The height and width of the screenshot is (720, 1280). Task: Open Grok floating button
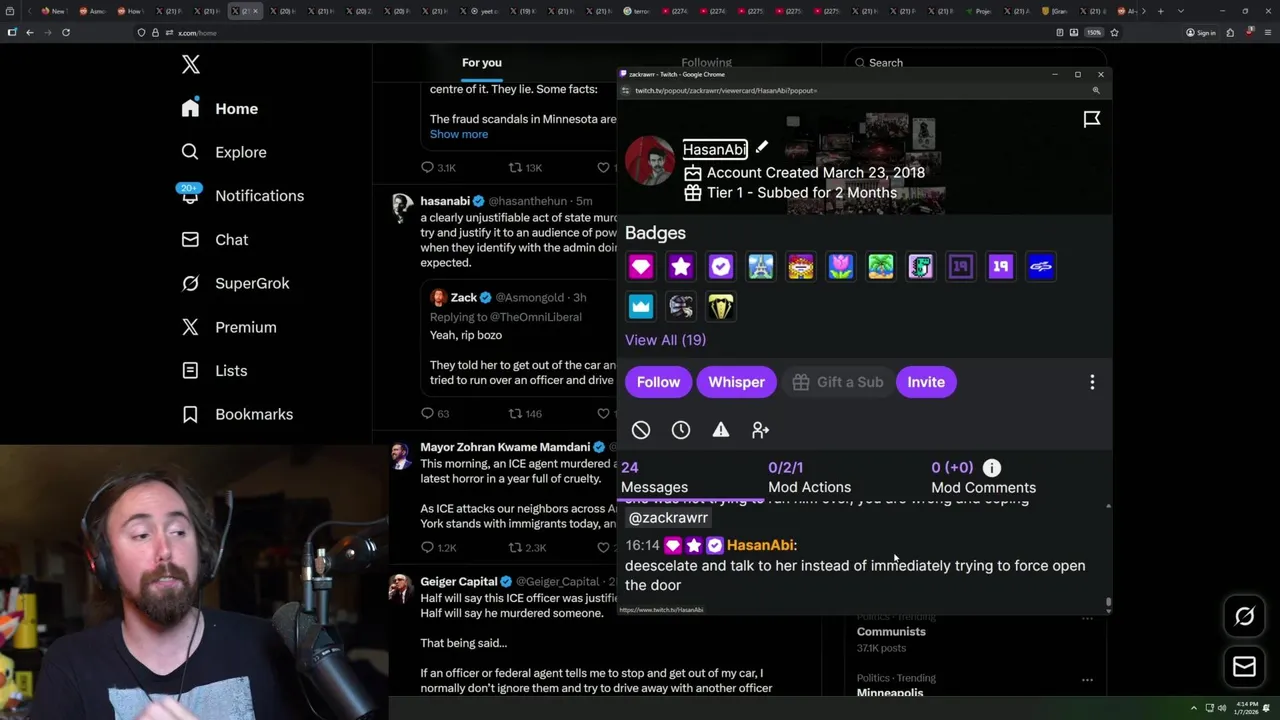[x=1244, y=617]
